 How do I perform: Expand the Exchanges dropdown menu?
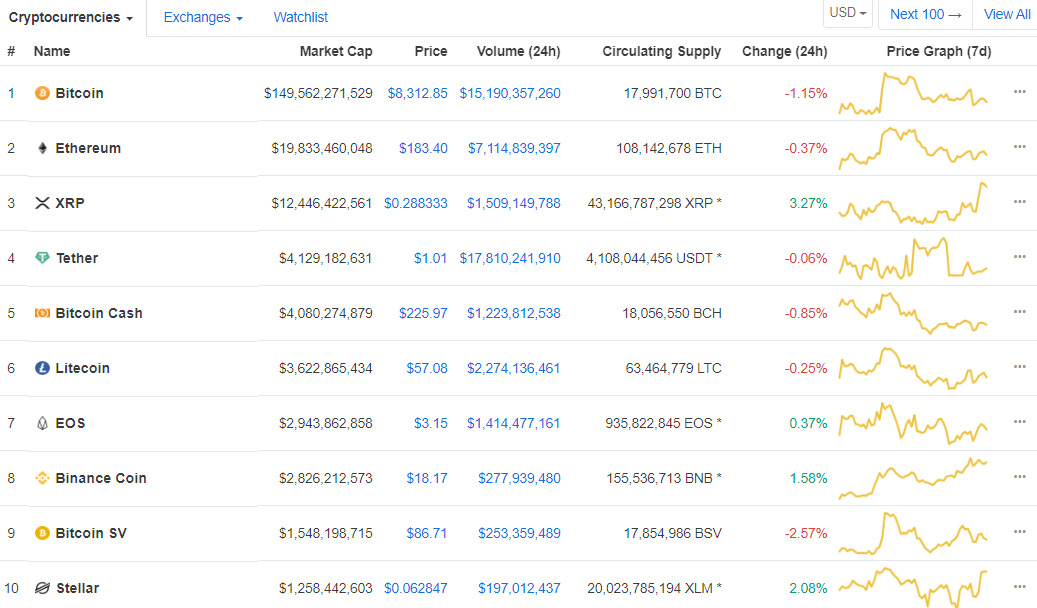click(x=203, y=17)
